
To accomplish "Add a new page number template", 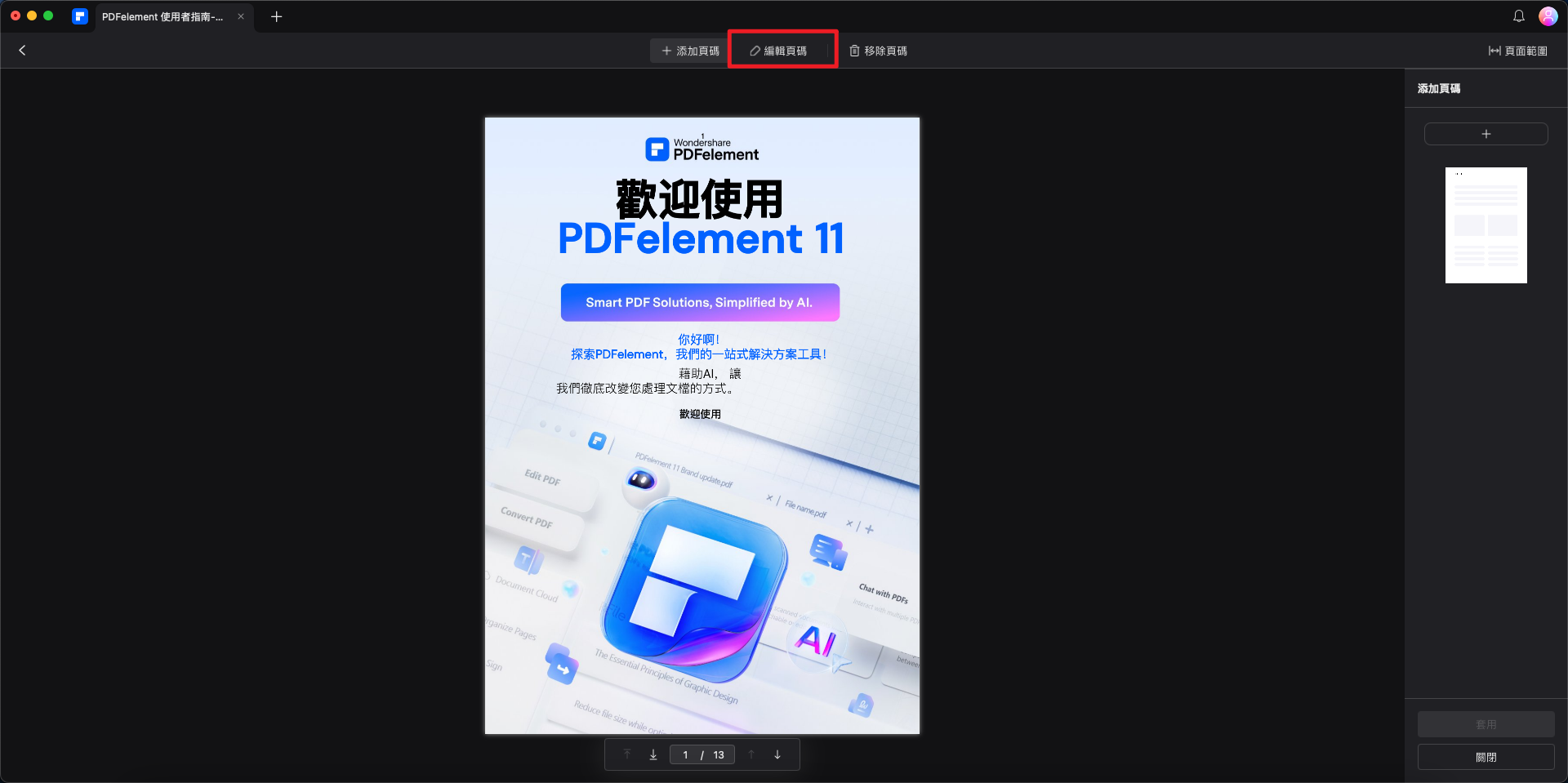I will pyautogui.click(x=1486, y=134).
